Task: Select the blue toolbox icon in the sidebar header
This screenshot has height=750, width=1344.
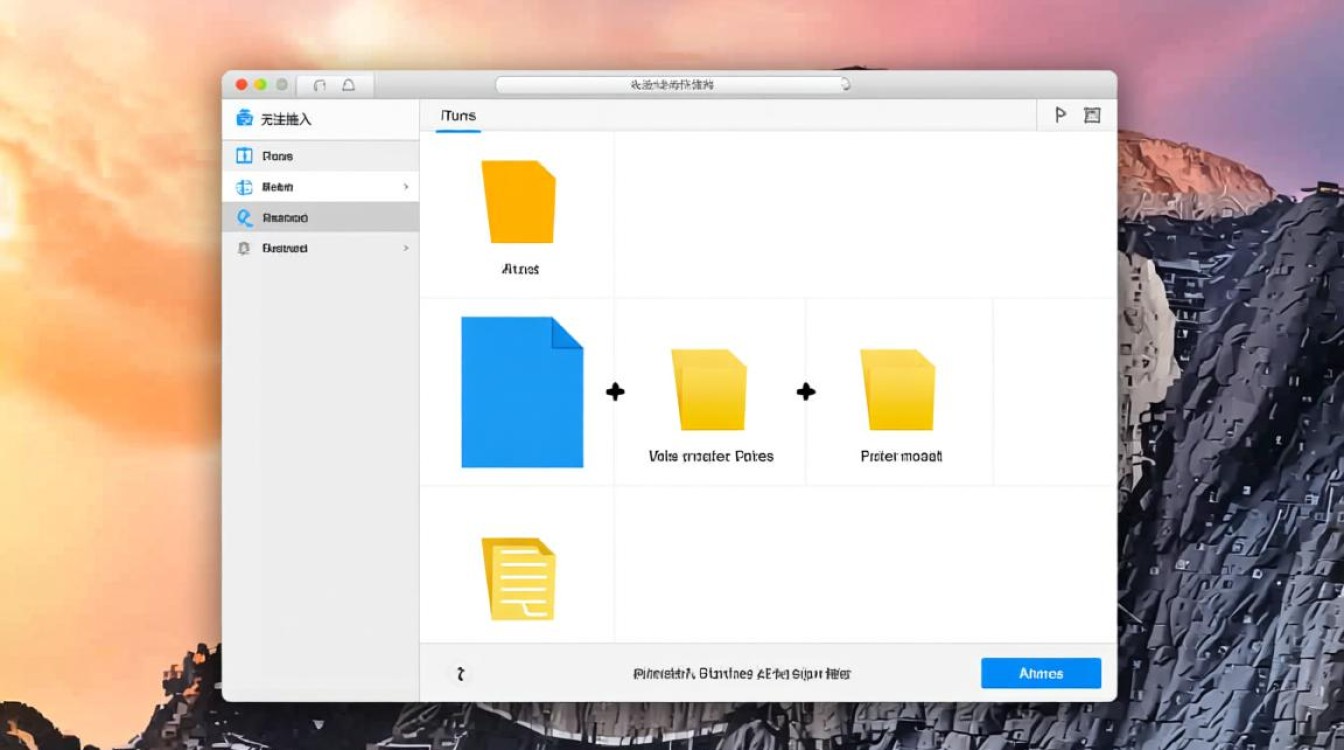Action: (246, 117)
